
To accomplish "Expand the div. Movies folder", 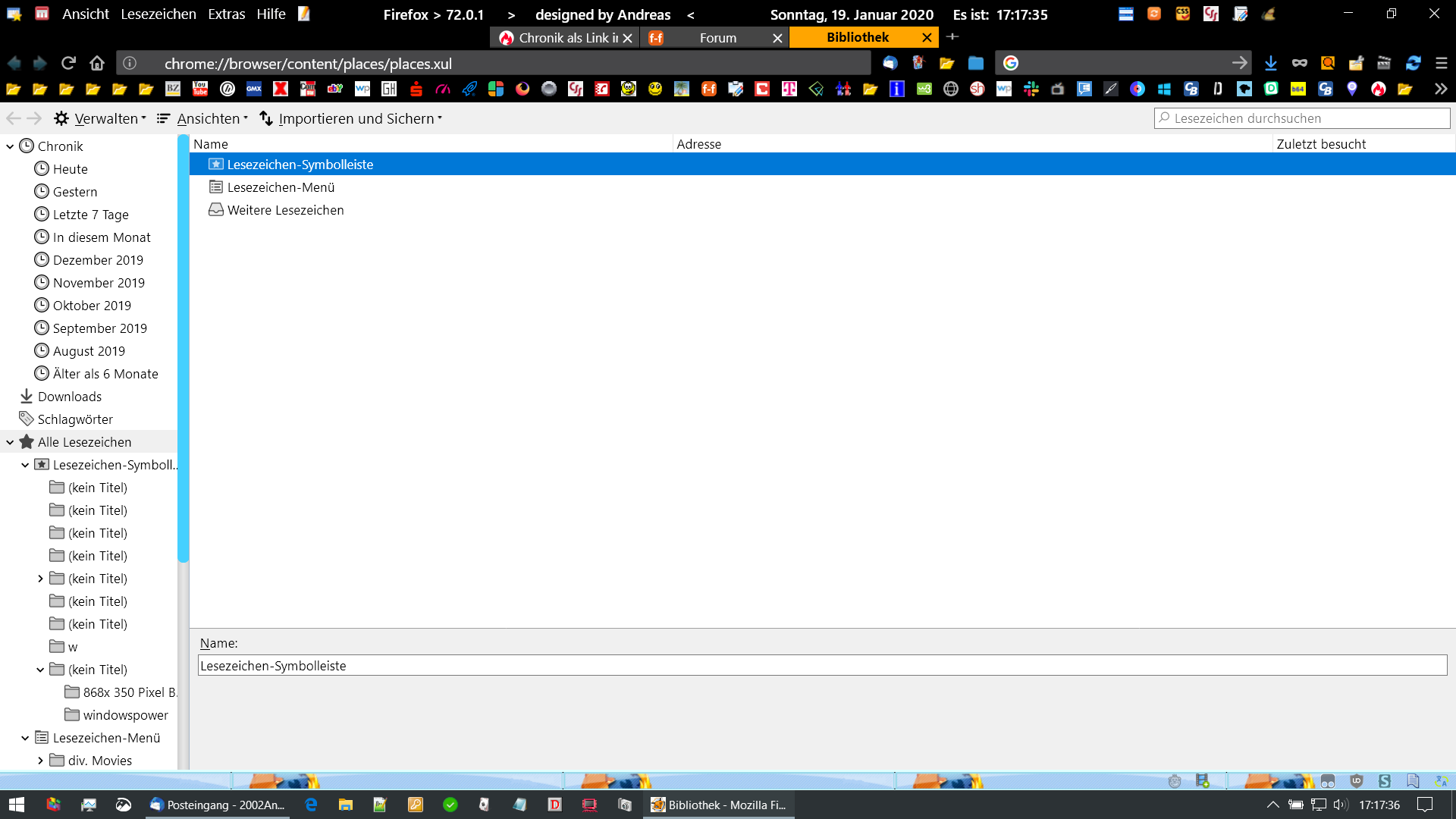I will coord(40,761).
